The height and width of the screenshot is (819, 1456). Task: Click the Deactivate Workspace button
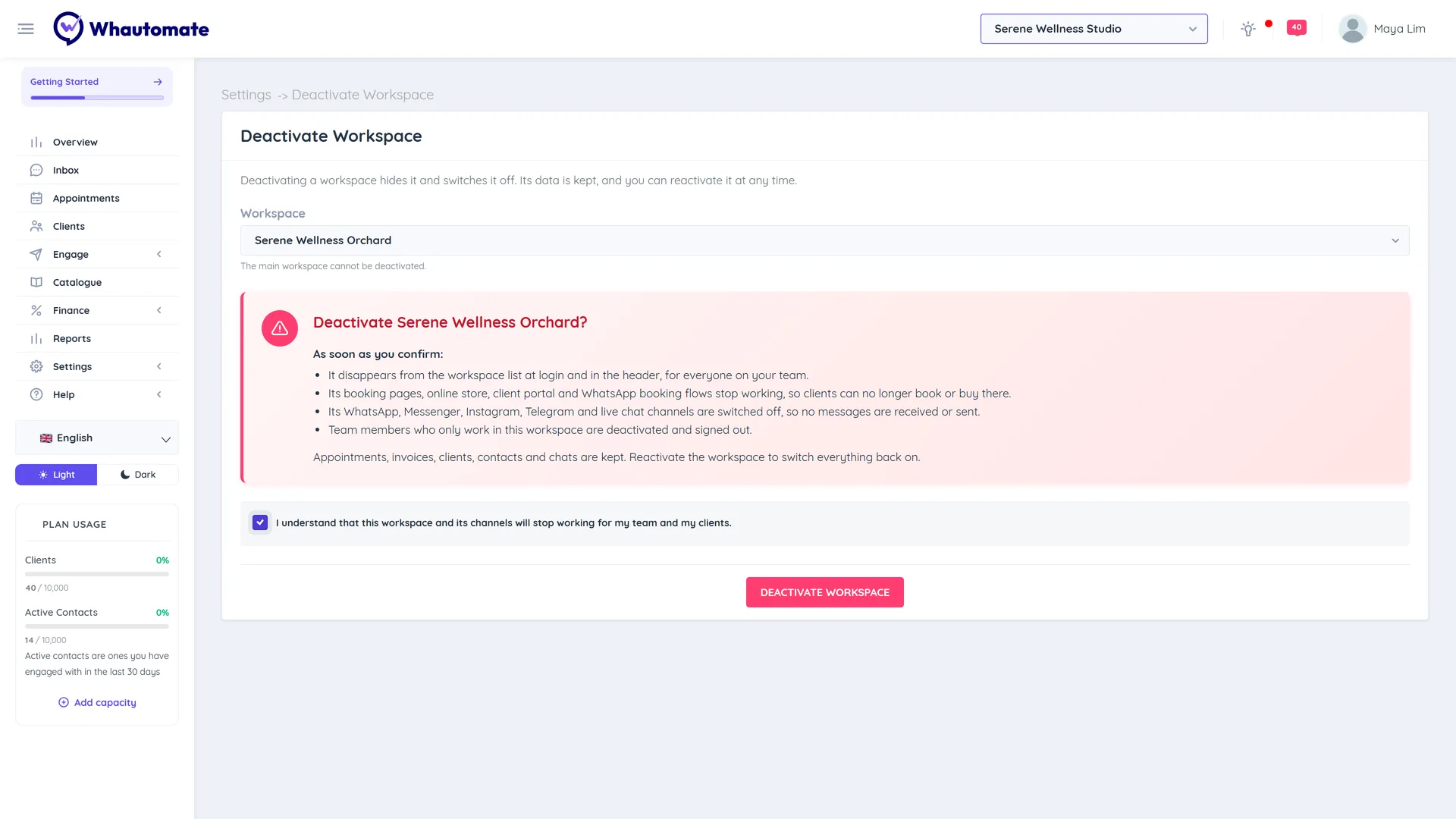pyautogui.click(x=824, y=592)
